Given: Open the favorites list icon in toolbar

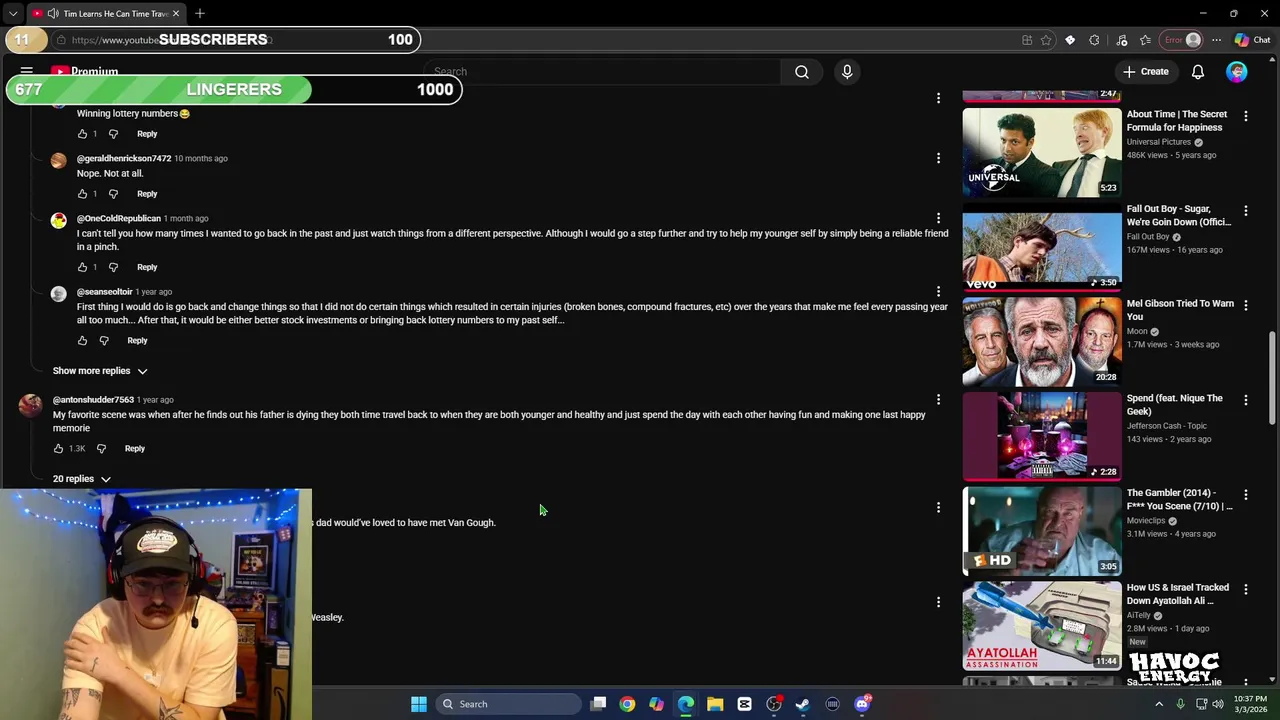Looking at the screenshot, I should click(1145, 40).
